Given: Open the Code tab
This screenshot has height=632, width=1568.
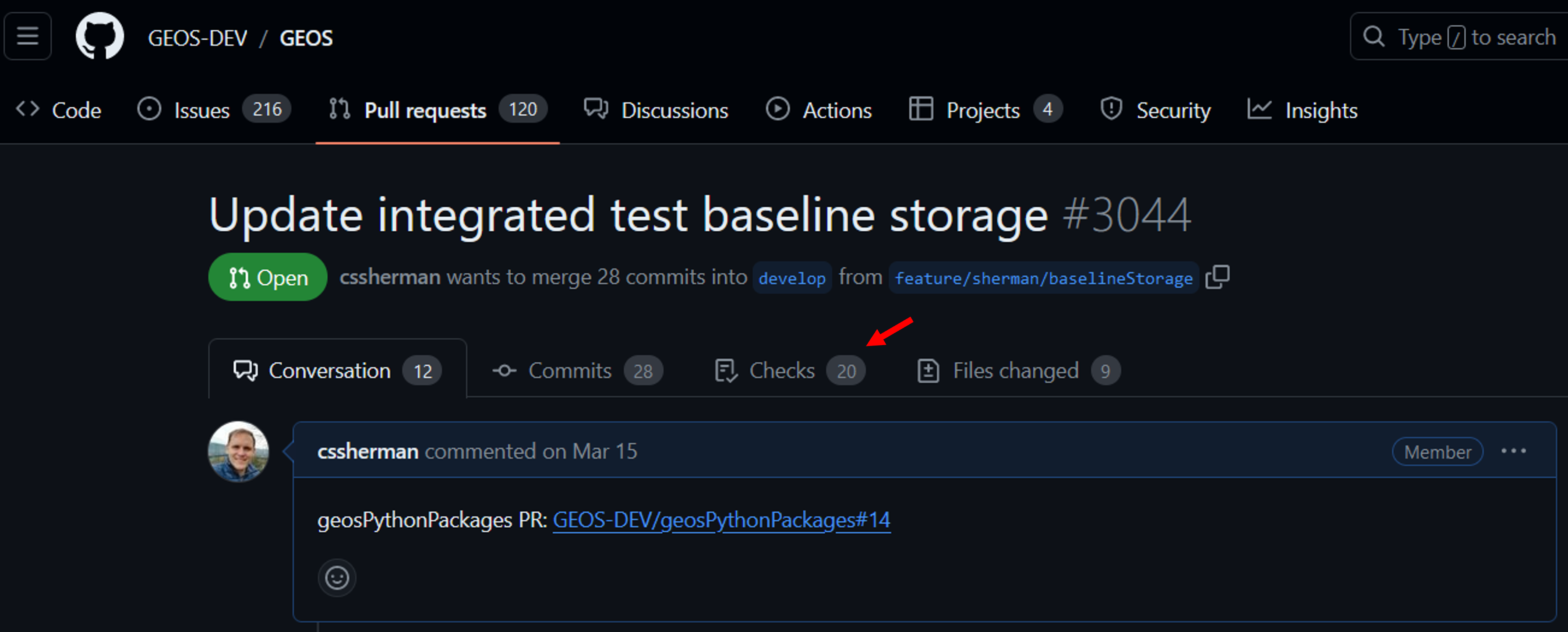Looking at the screenshot, I should [58, 110].
